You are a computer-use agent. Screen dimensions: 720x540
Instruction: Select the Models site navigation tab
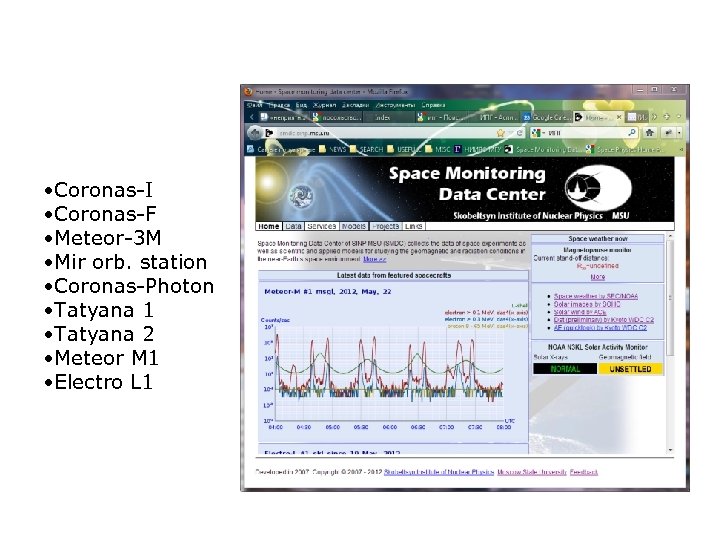(x=354, y=226)
